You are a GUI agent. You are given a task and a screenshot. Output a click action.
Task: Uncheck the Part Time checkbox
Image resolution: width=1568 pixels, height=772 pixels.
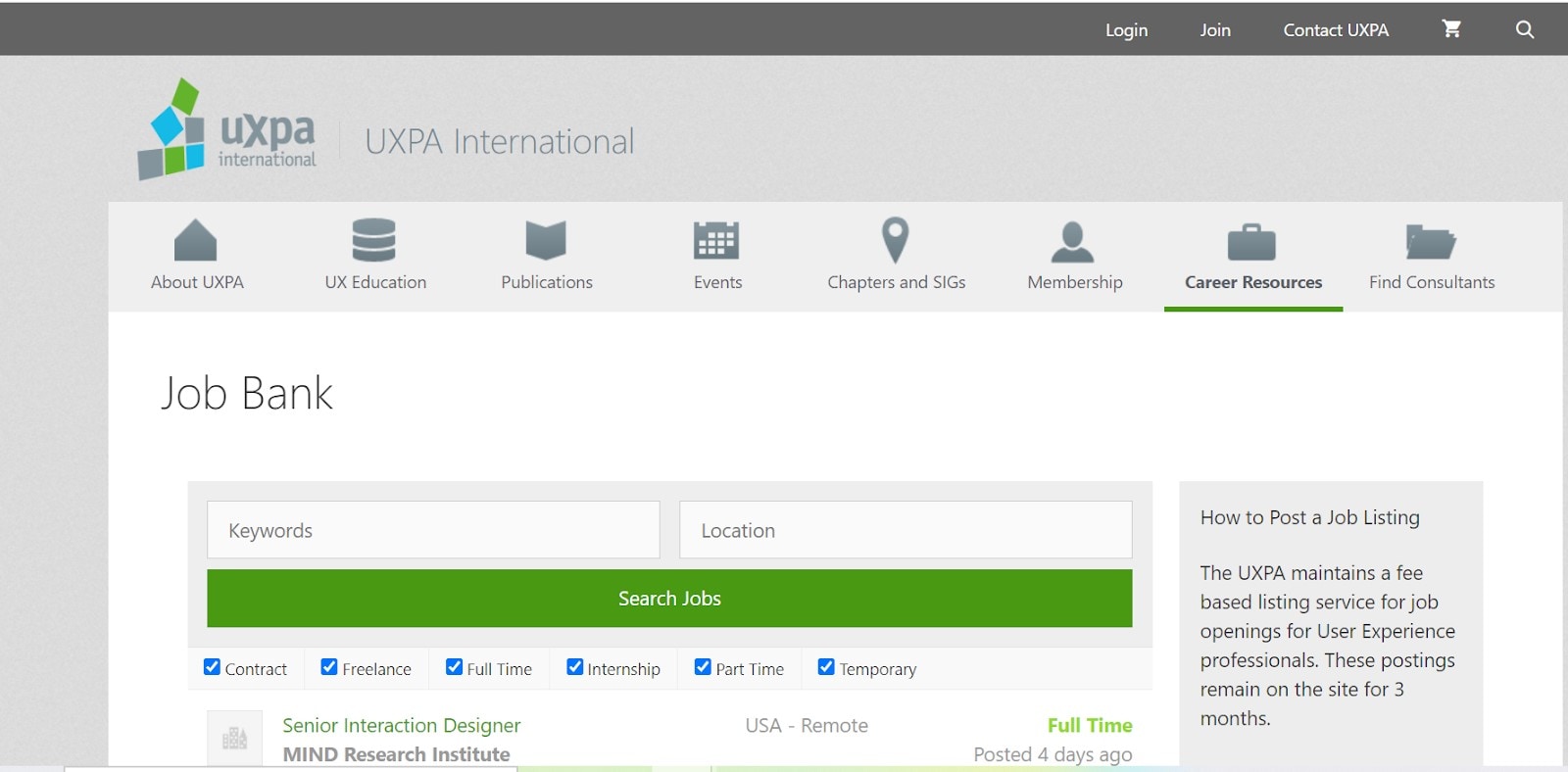click(703, 667)
